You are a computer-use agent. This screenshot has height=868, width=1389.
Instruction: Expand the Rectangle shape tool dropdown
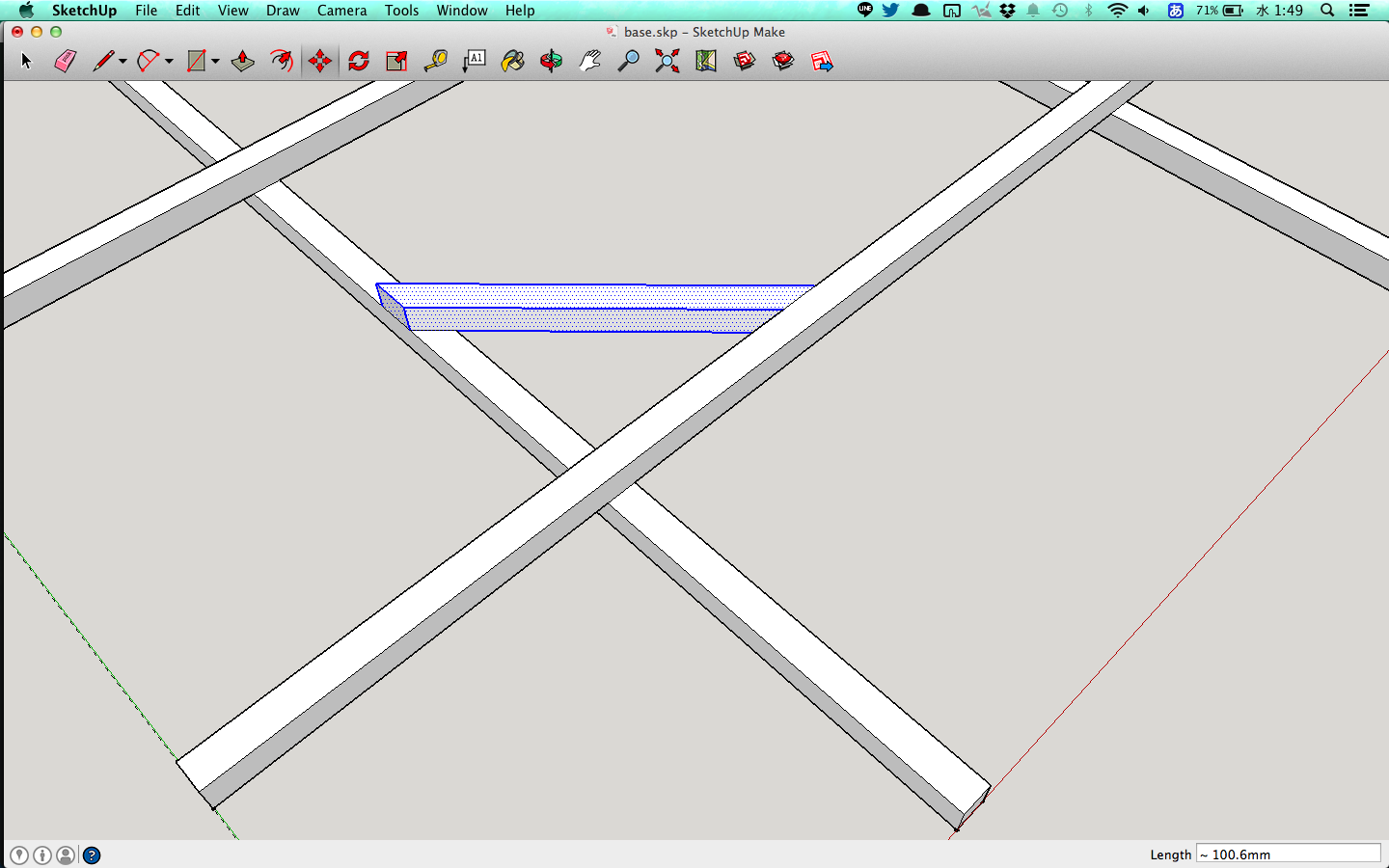pos(215,62)
